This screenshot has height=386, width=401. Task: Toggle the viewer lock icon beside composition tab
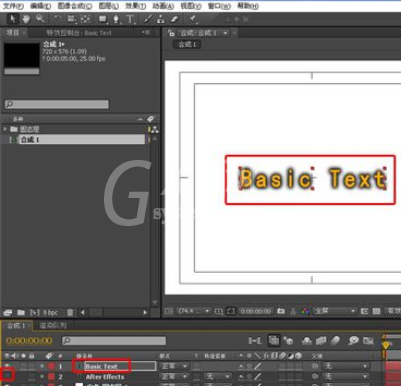pyautogui.click(x=171, y=33)
